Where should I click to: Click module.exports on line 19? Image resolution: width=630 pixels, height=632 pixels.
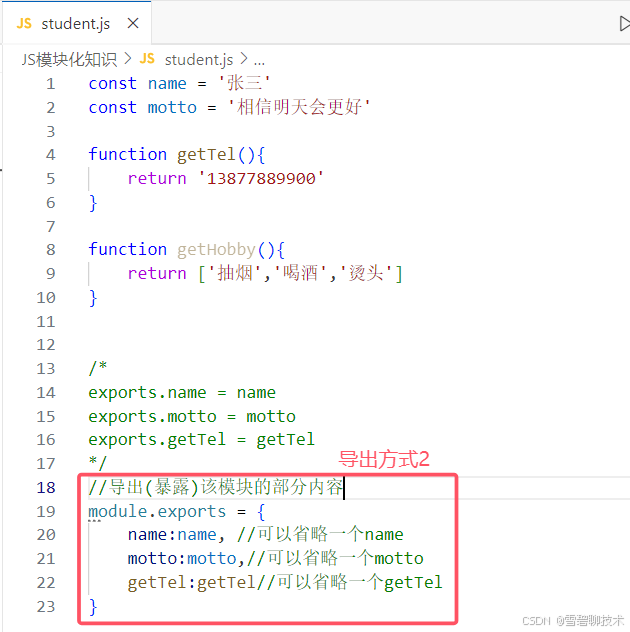[x=157, y=511]
